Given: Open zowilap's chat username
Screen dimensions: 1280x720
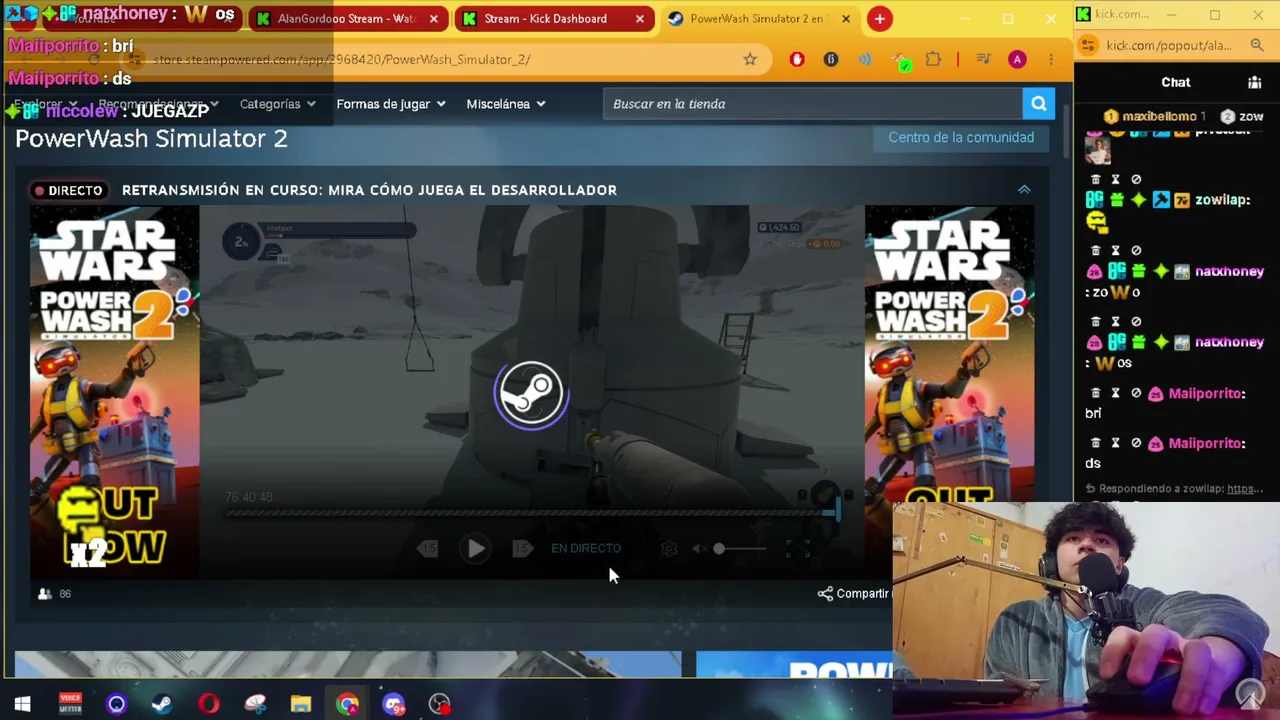Looking at the screenshot, I should point(1223,200).
